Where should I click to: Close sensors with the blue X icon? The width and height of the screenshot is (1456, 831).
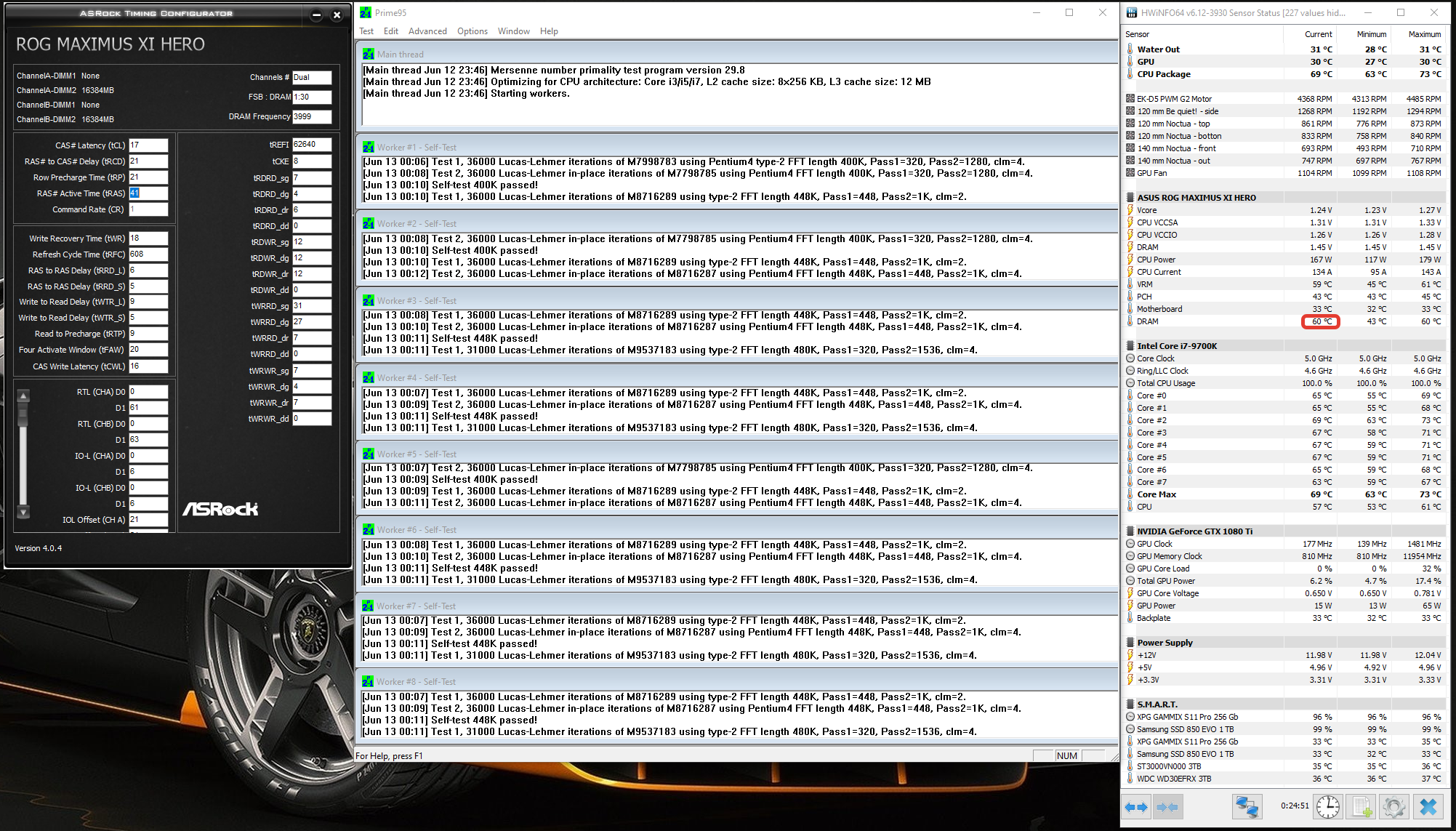coord(1428,807)
